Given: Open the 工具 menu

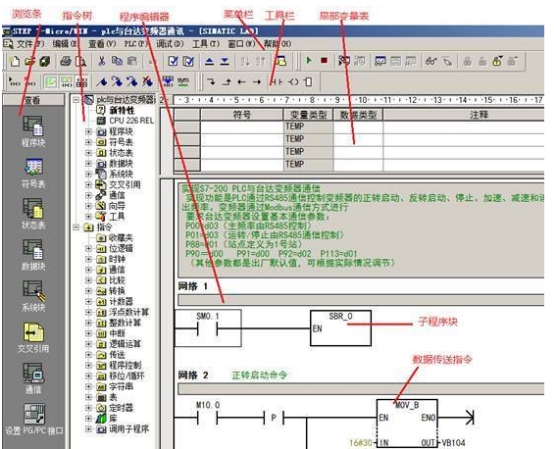Looking at the screenshot, I should 206,44.
